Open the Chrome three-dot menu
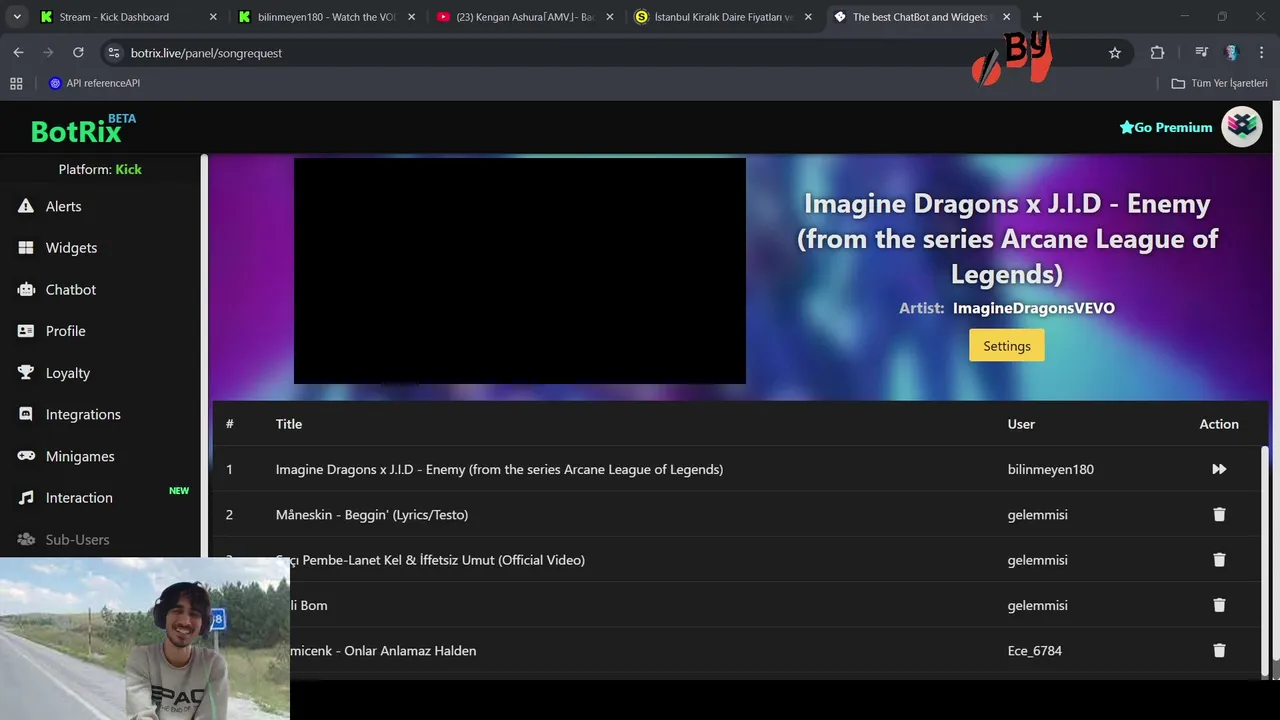 (x=1261, y=53)
